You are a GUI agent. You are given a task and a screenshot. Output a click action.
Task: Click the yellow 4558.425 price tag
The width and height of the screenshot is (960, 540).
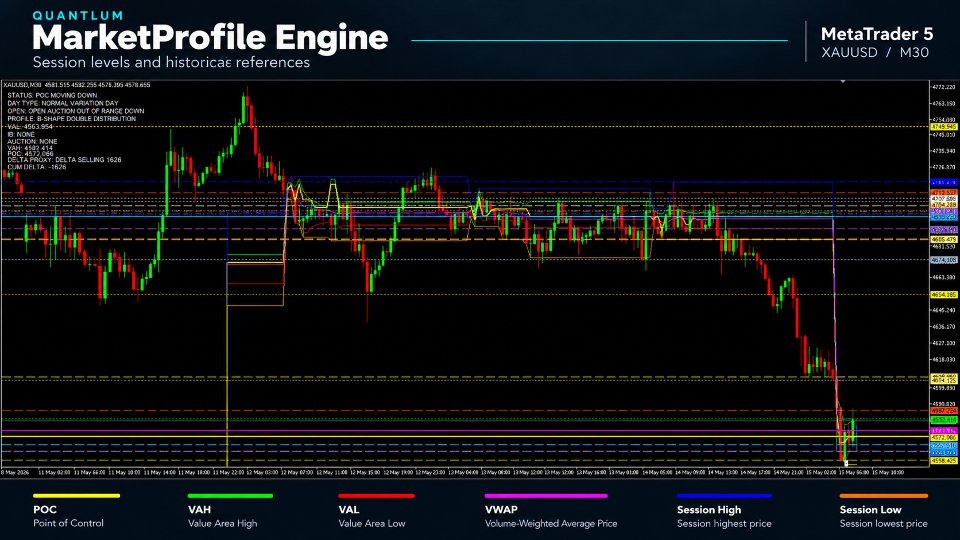(x=944, y=460)
